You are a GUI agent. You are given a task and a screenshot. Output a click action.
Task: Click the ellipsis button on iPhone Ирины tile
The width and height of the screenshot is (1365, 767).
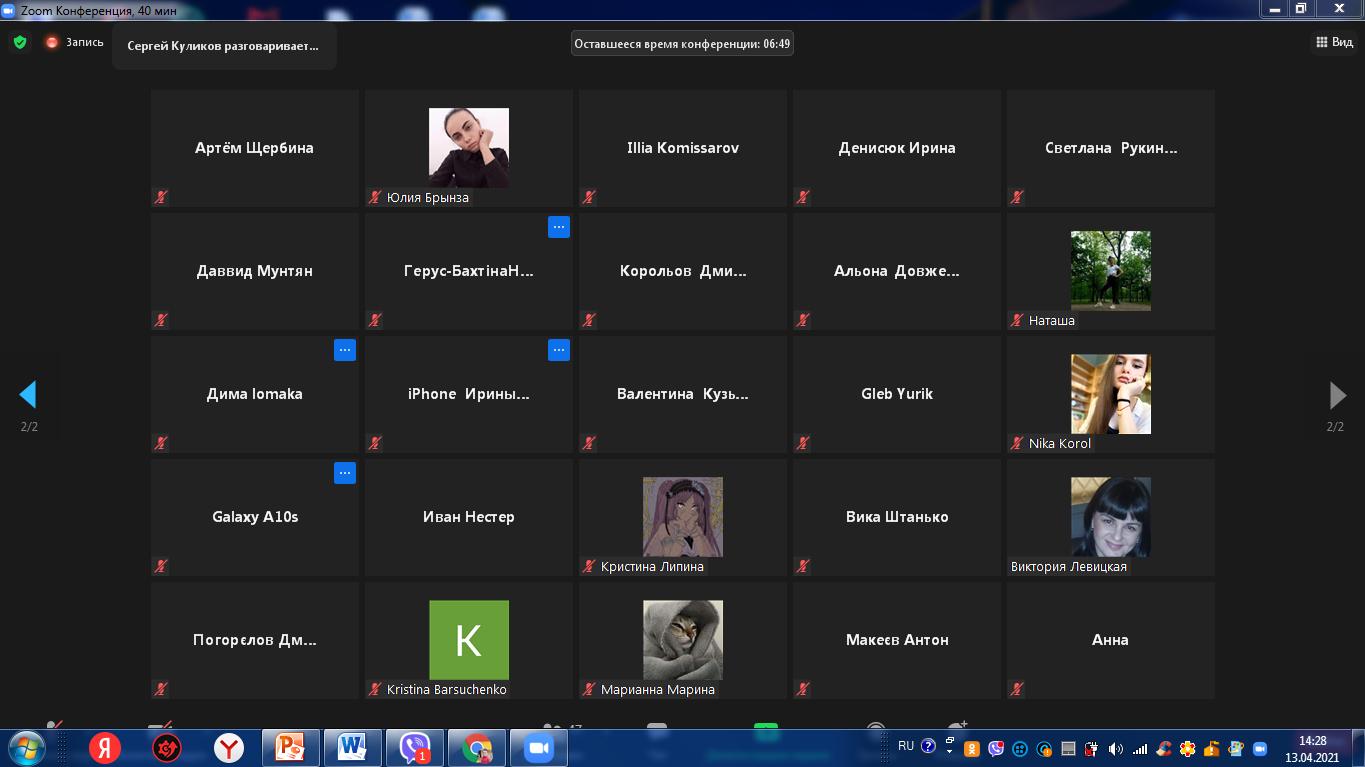[x=559, y=350]
